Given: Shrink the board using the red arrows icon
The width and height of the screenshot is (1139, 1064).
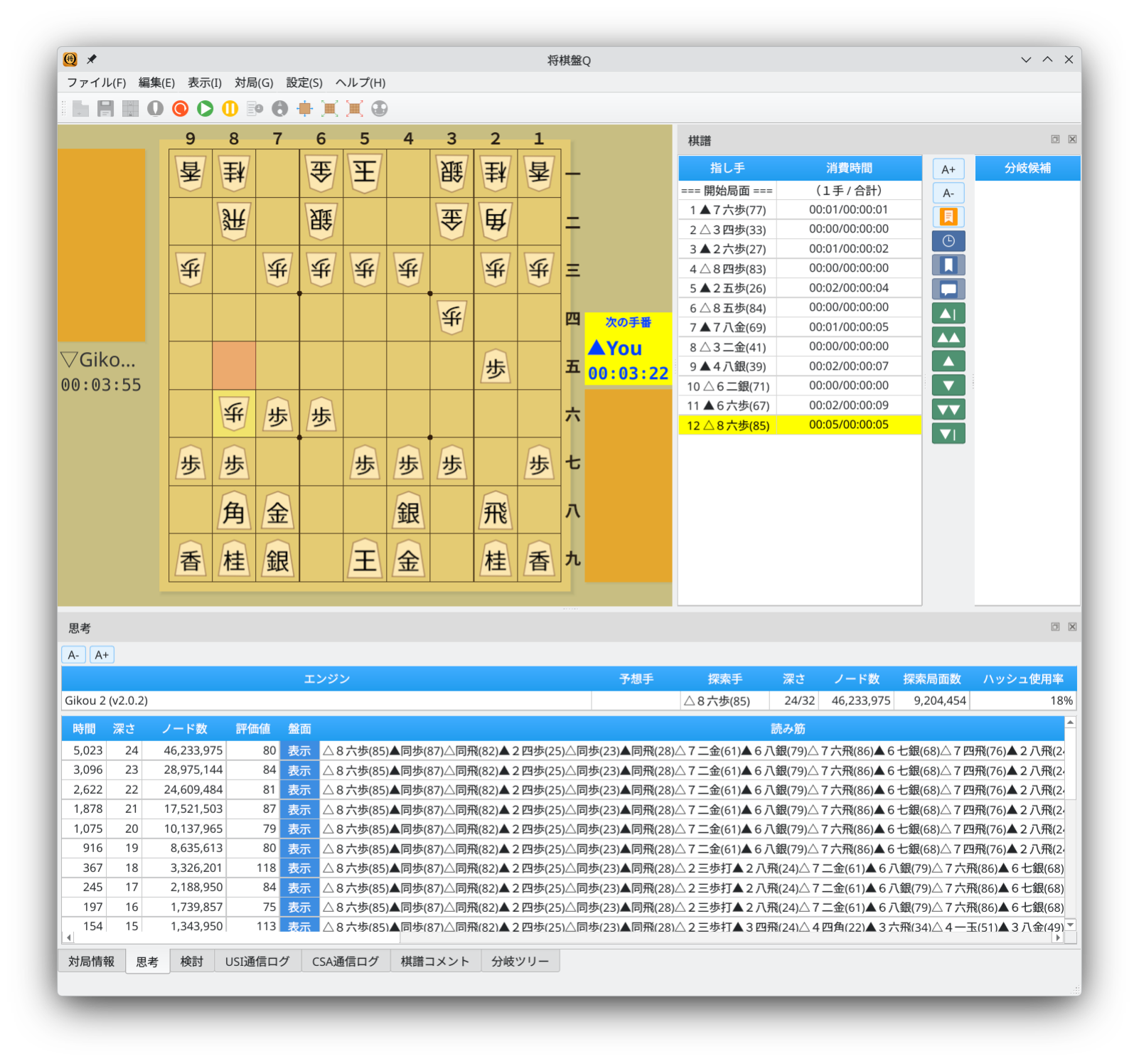Looking at the screenshot, I should click(x=353, y=108).
